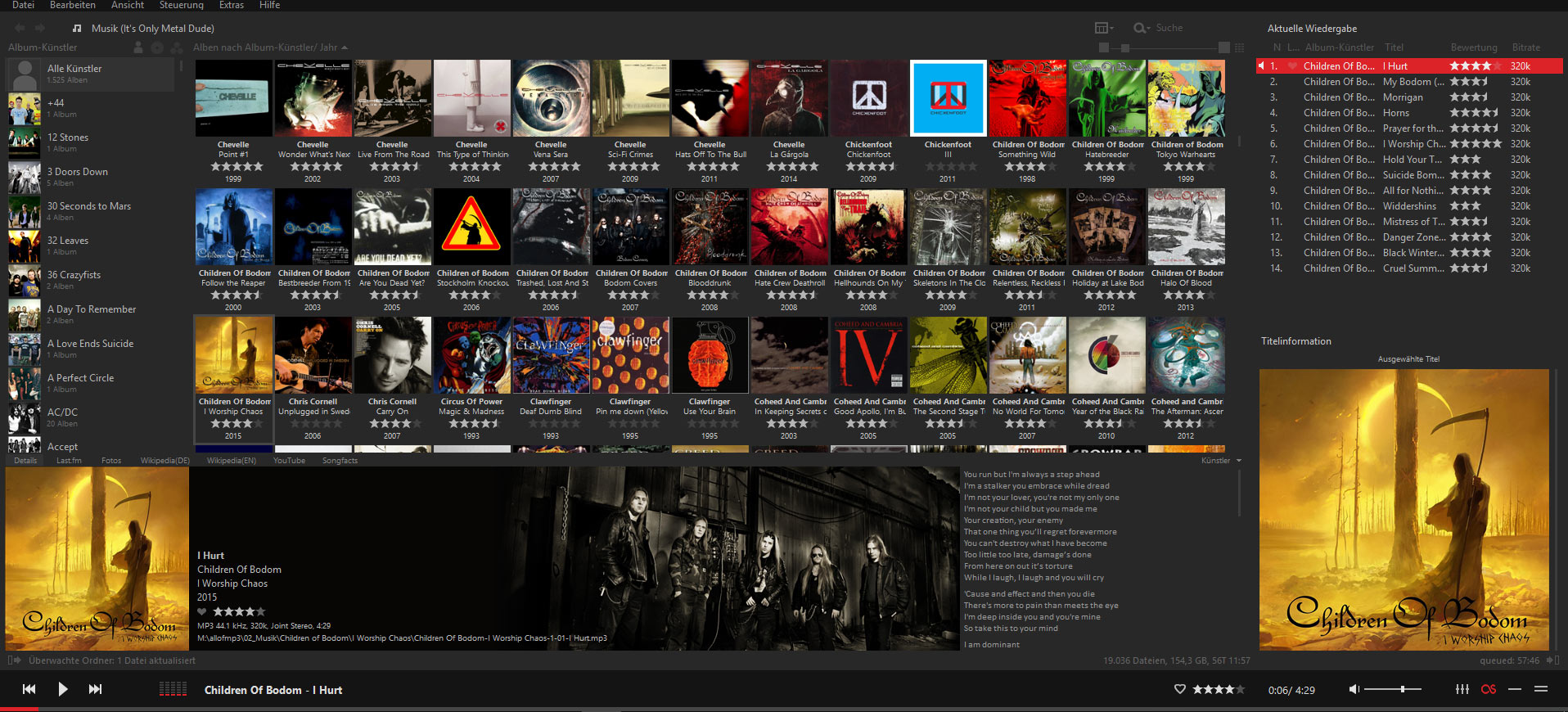Click the status bar panel icon before Überwachte Ordner

click(14, 660)
